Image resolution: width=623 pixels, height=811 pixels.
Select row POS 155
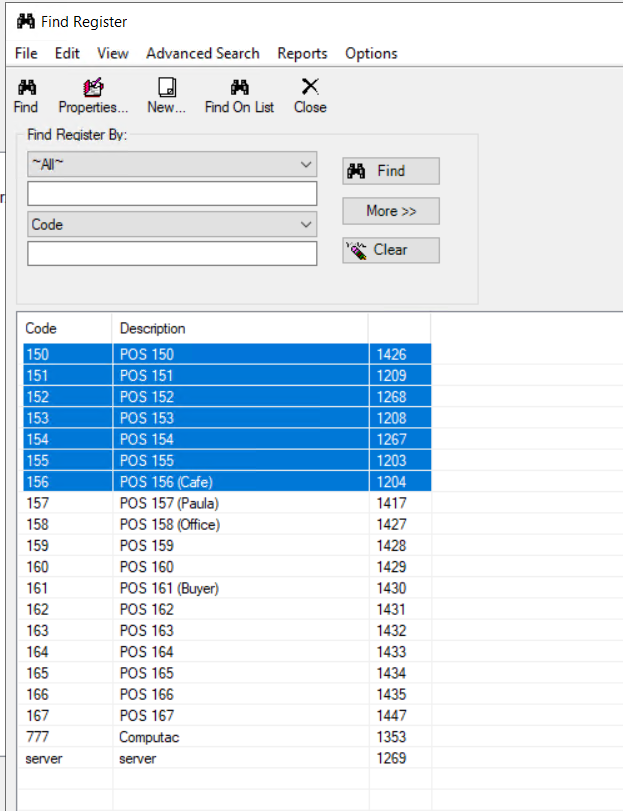click(227, 460)
